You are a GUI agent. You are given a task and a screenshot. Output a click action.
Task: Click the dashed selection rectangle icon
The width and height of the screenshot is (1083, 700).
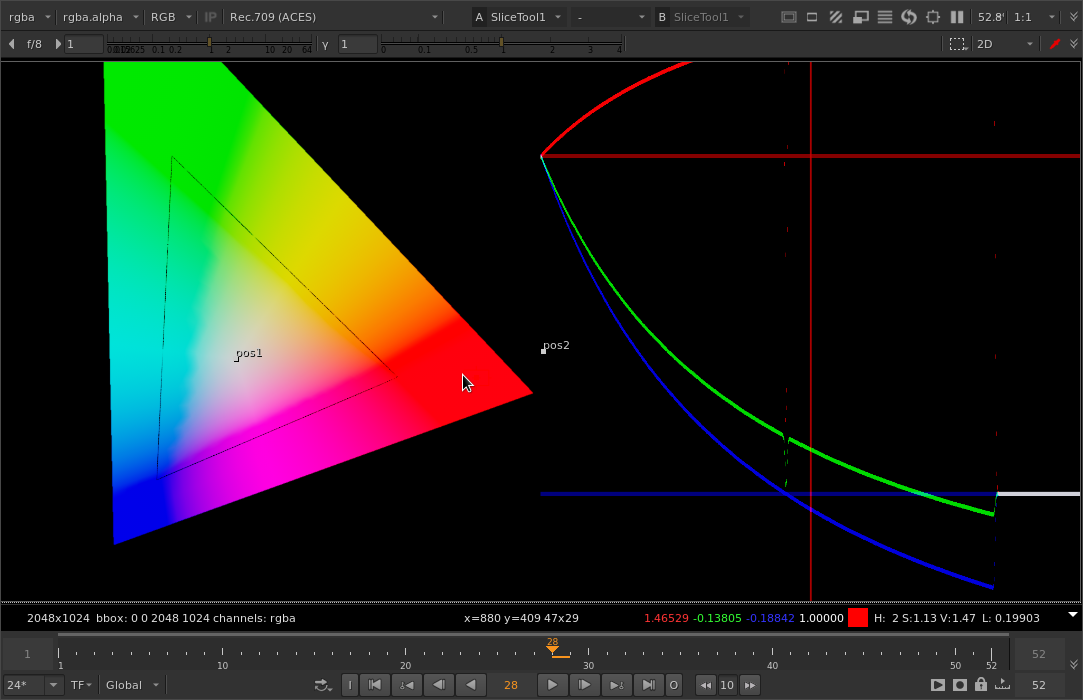957,44
